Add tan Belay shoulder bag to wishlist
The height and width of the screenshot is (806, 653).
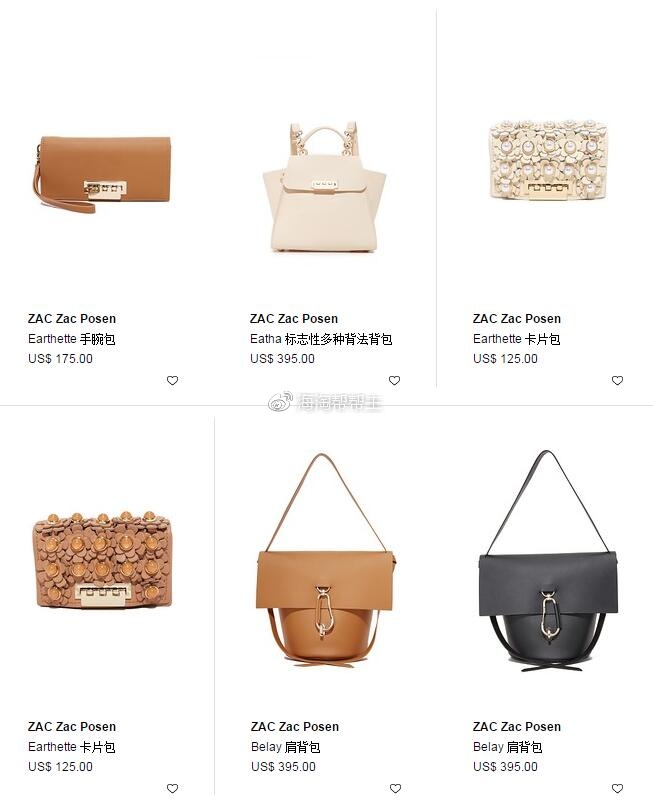pyautogui.click(x=395, y=788)
